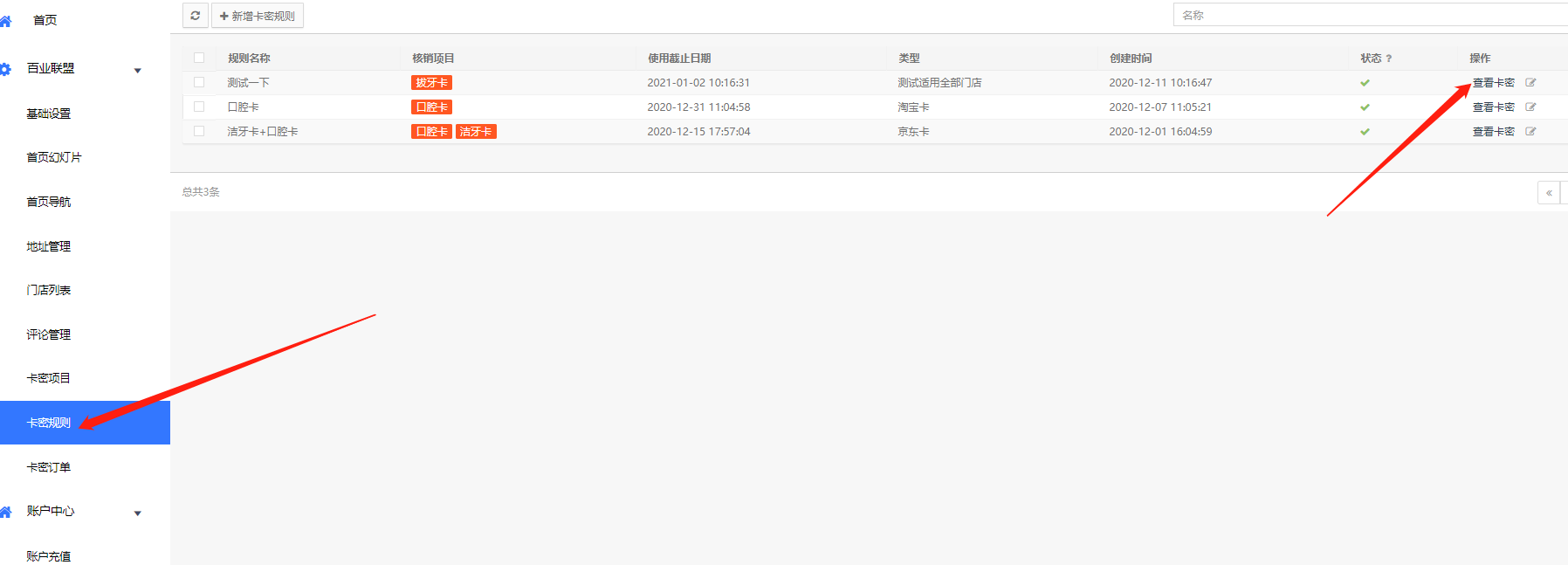Click the 新增卡密规则 button
Image resolution: width=1568 pixels, height=565 pixels.
(x=258, y=16)
